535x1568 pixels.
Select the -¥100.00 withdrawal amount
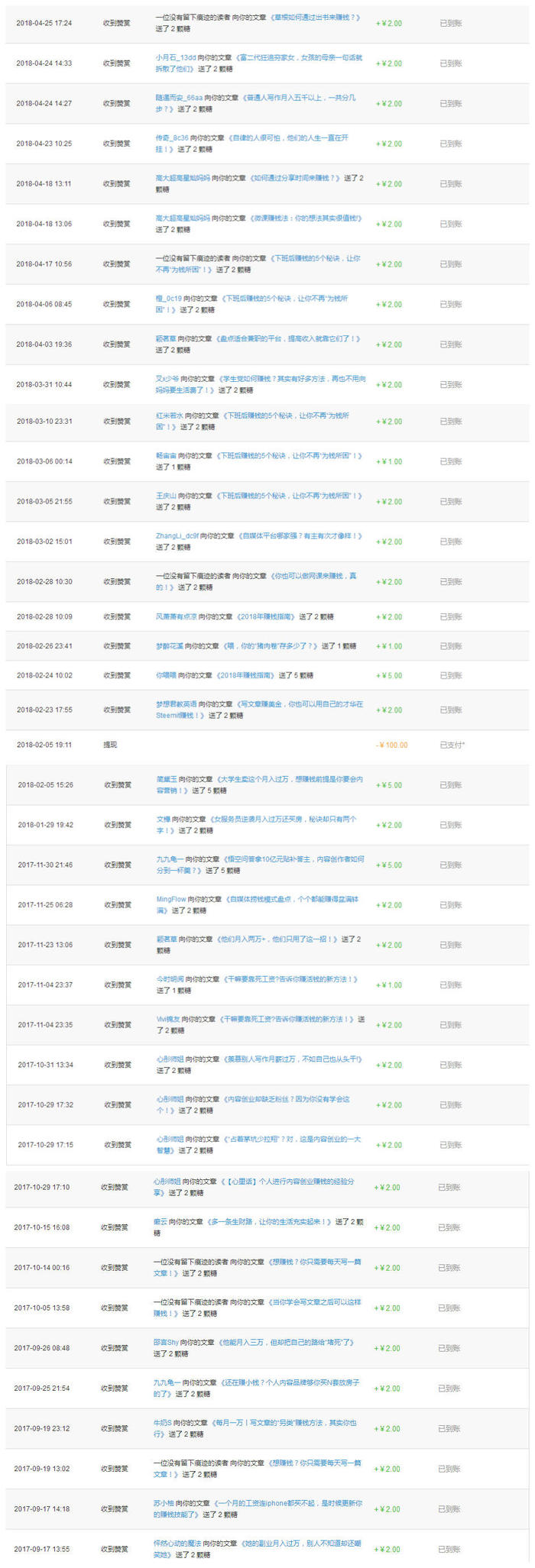392,745
